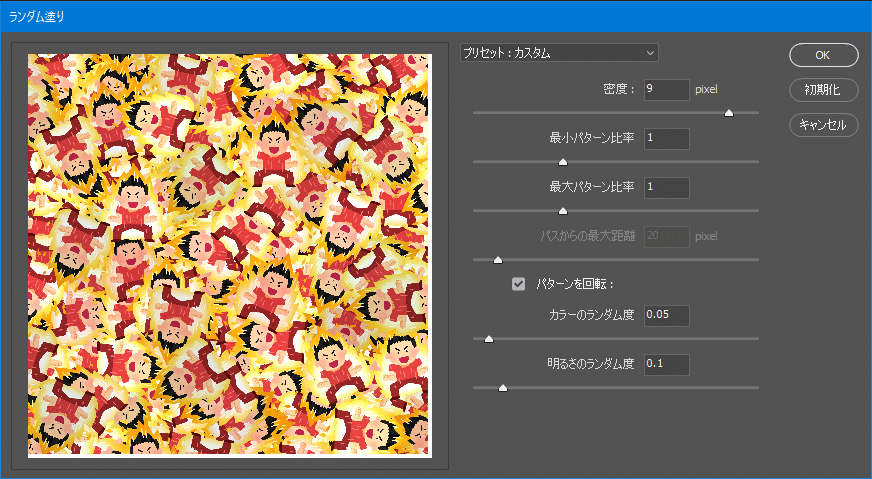Click the パターンを回転 label text
The width and height of the screenshot is (872, 479).
[574, 284]
